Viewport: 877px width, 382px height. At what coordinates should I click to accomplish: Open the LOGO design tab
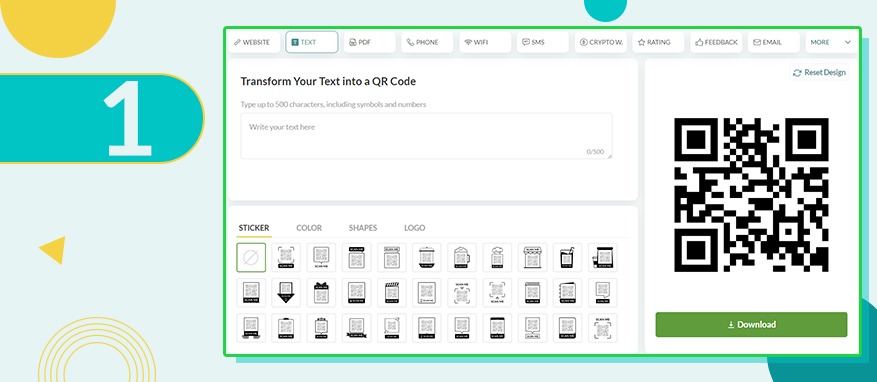(x=414, y=228)
